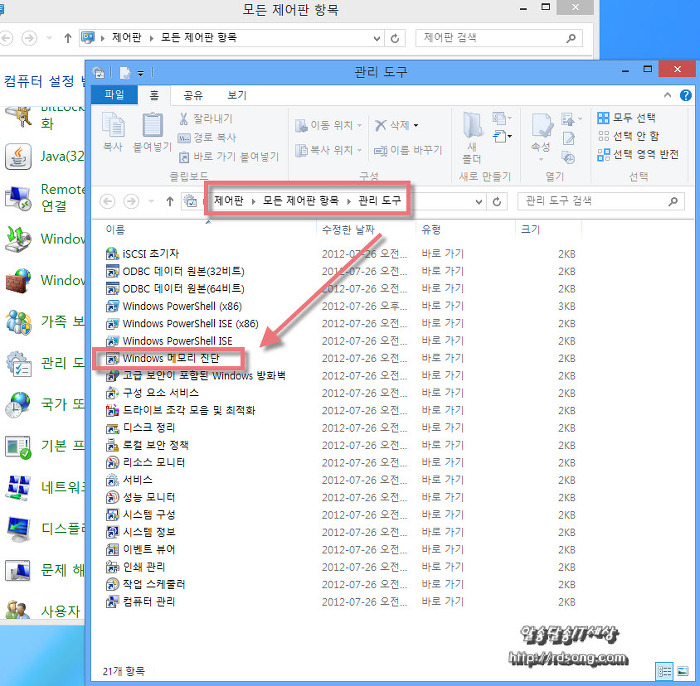Click 선택 영역 반전 to invert selection
This screenshot has width=700, height=686.
(x=637, y=154)
